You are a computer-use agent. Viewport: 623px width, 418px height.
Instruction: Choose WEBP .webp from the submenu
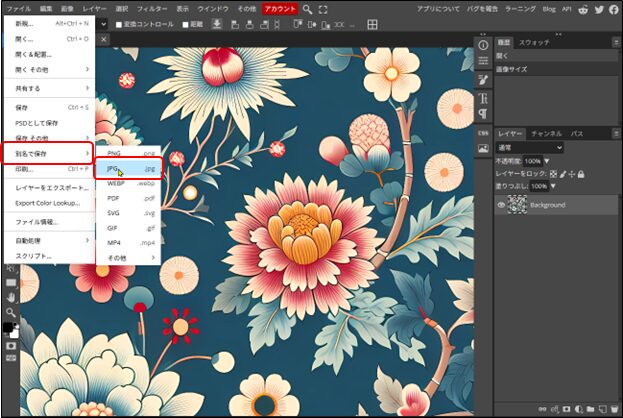click(x=128, y=184)
